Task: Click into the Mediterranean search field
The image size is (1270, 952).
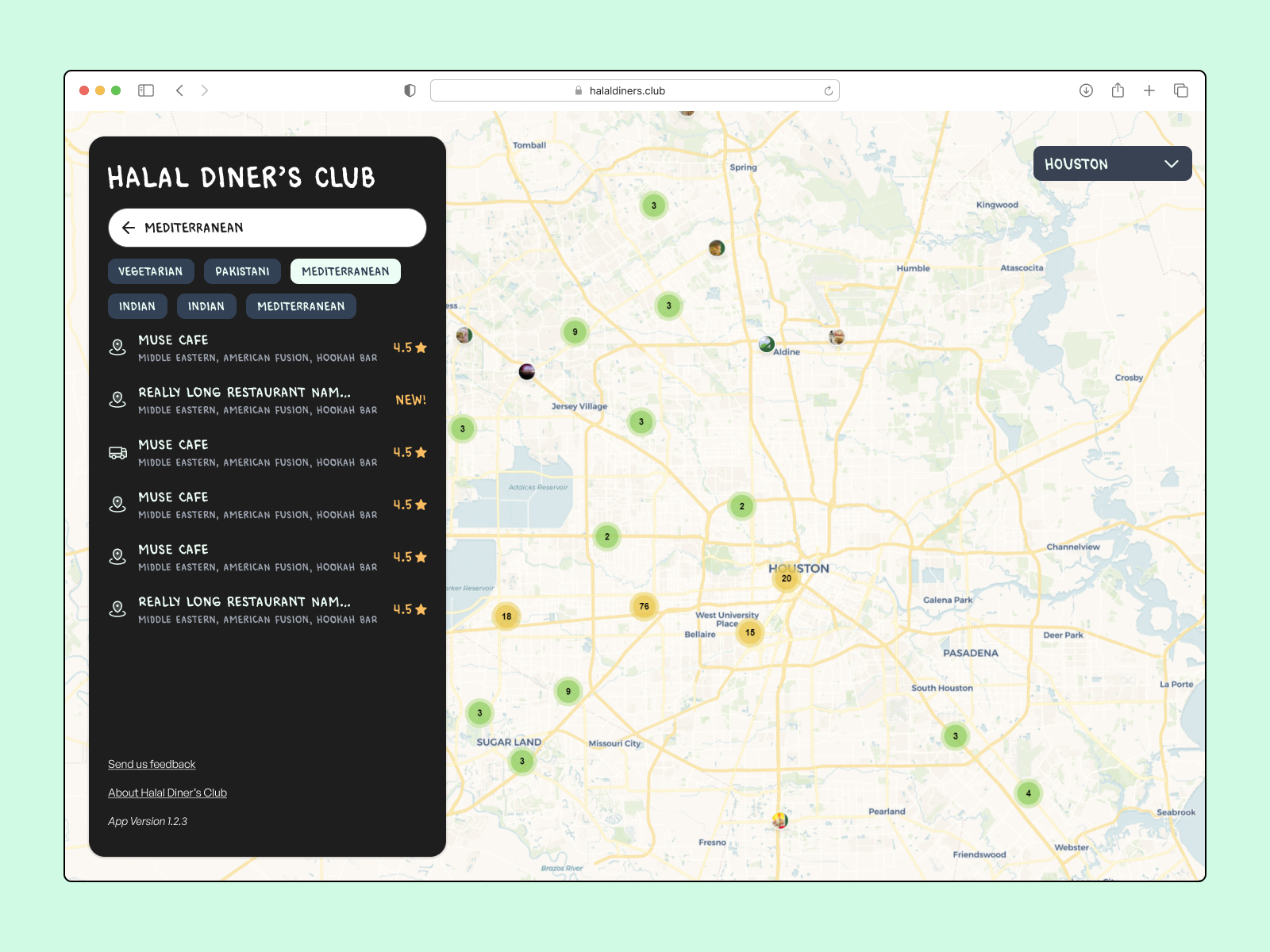Action: tap(267, 228)
